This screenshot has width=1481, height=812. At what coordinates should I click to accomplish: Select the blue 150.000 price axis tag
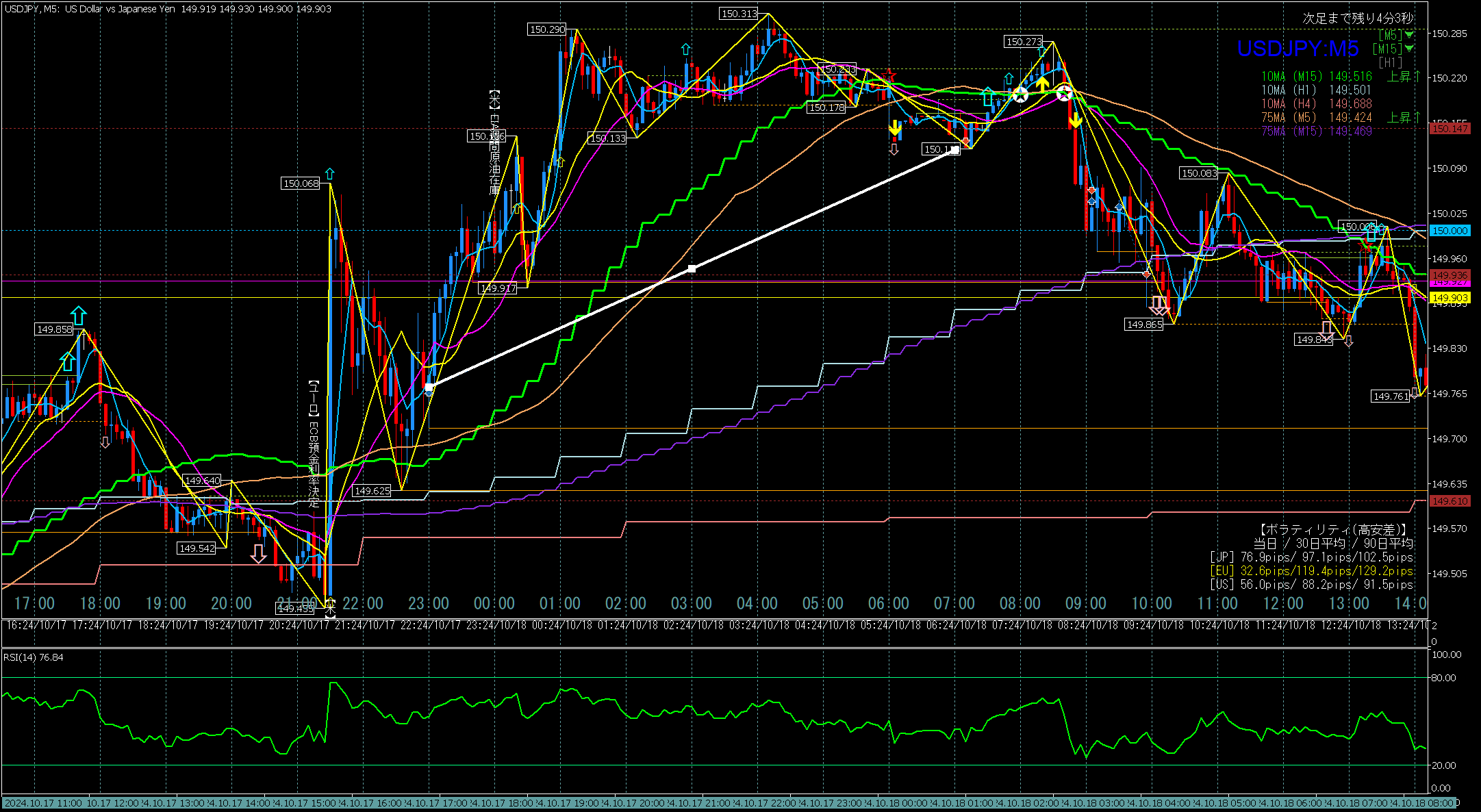click(x=1450, y=231)
